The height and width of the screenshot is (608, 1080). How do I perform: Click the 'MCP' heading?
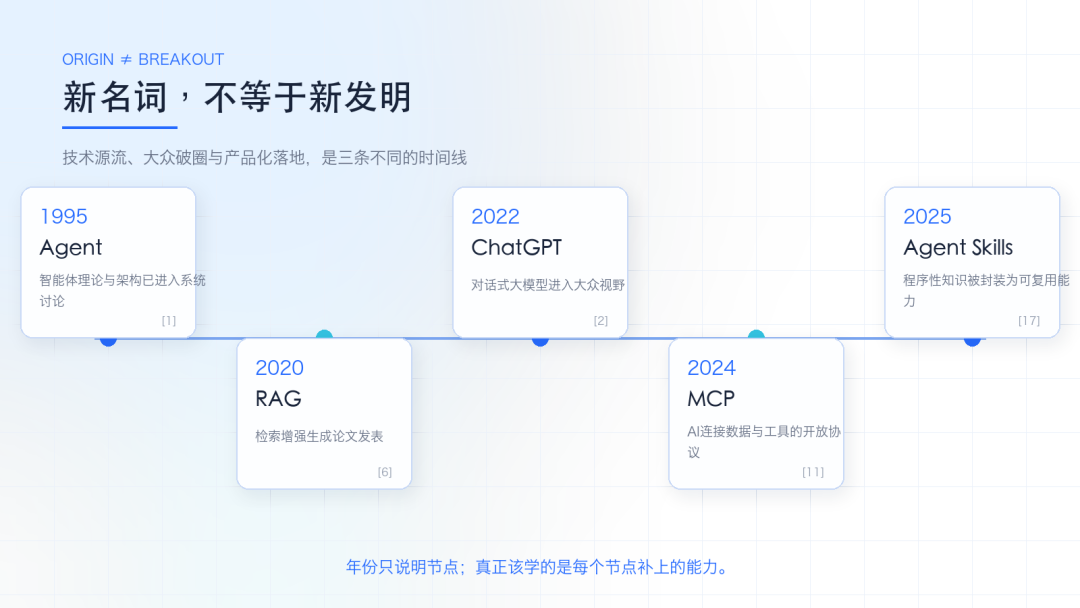tap(711, 399)
